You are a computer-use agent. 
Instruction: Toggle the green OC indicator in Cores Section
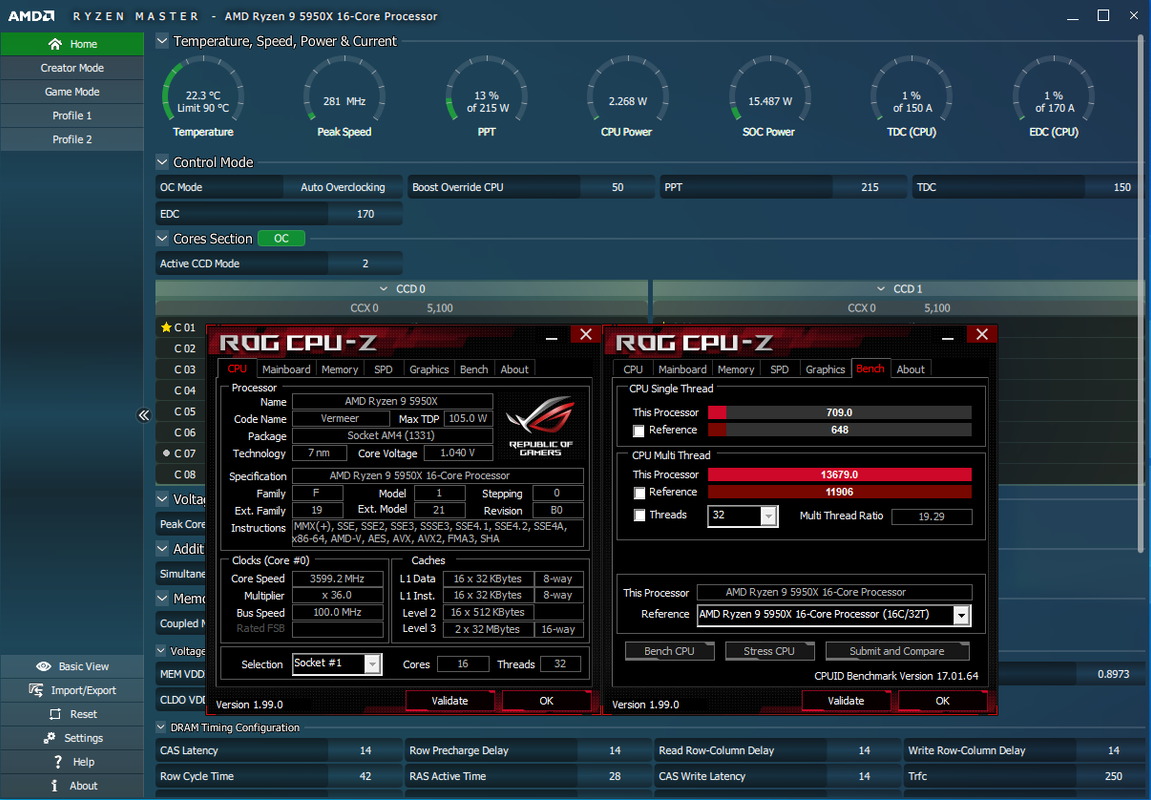coord(281,239)
